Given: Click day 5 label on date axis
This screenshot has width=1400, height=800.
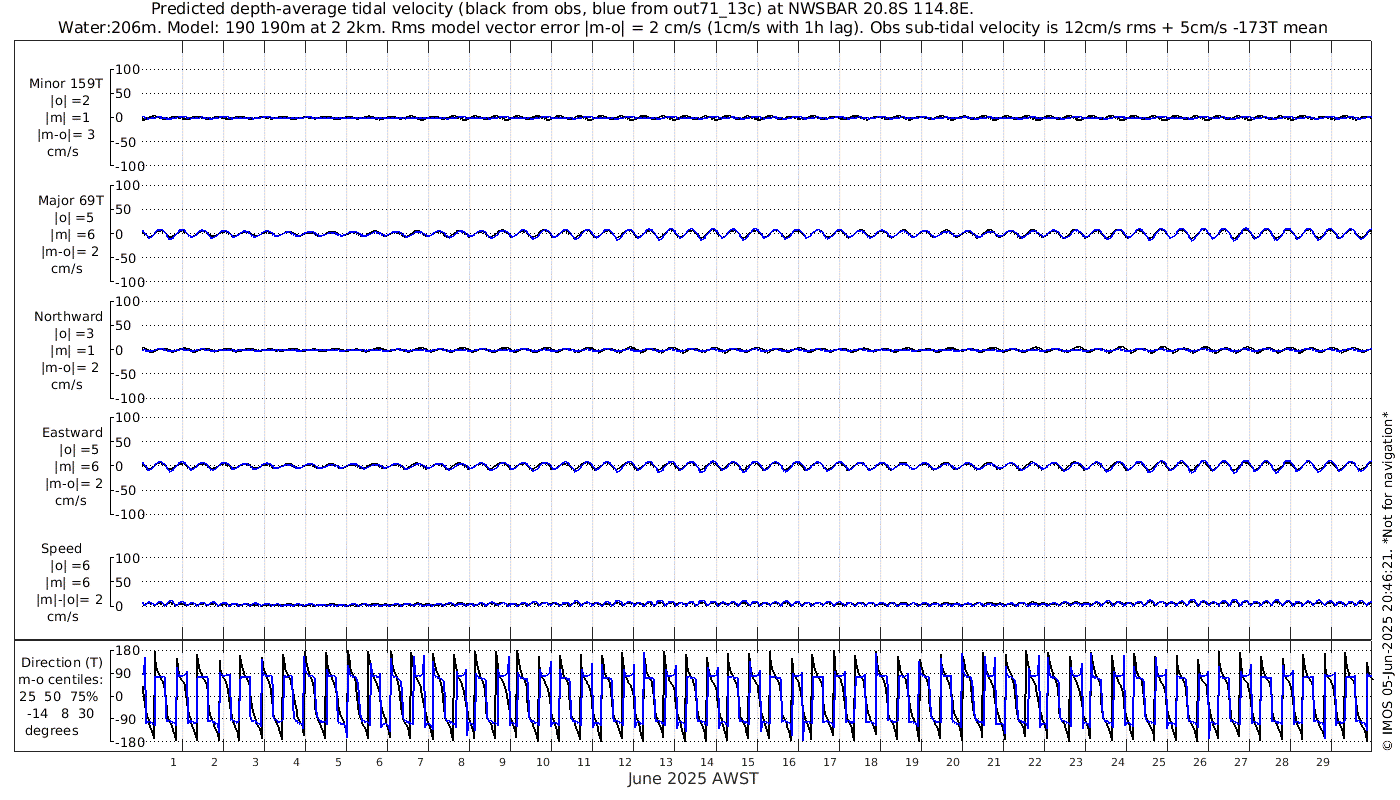Looking at the screenshot, I should (x=338, y=762).
